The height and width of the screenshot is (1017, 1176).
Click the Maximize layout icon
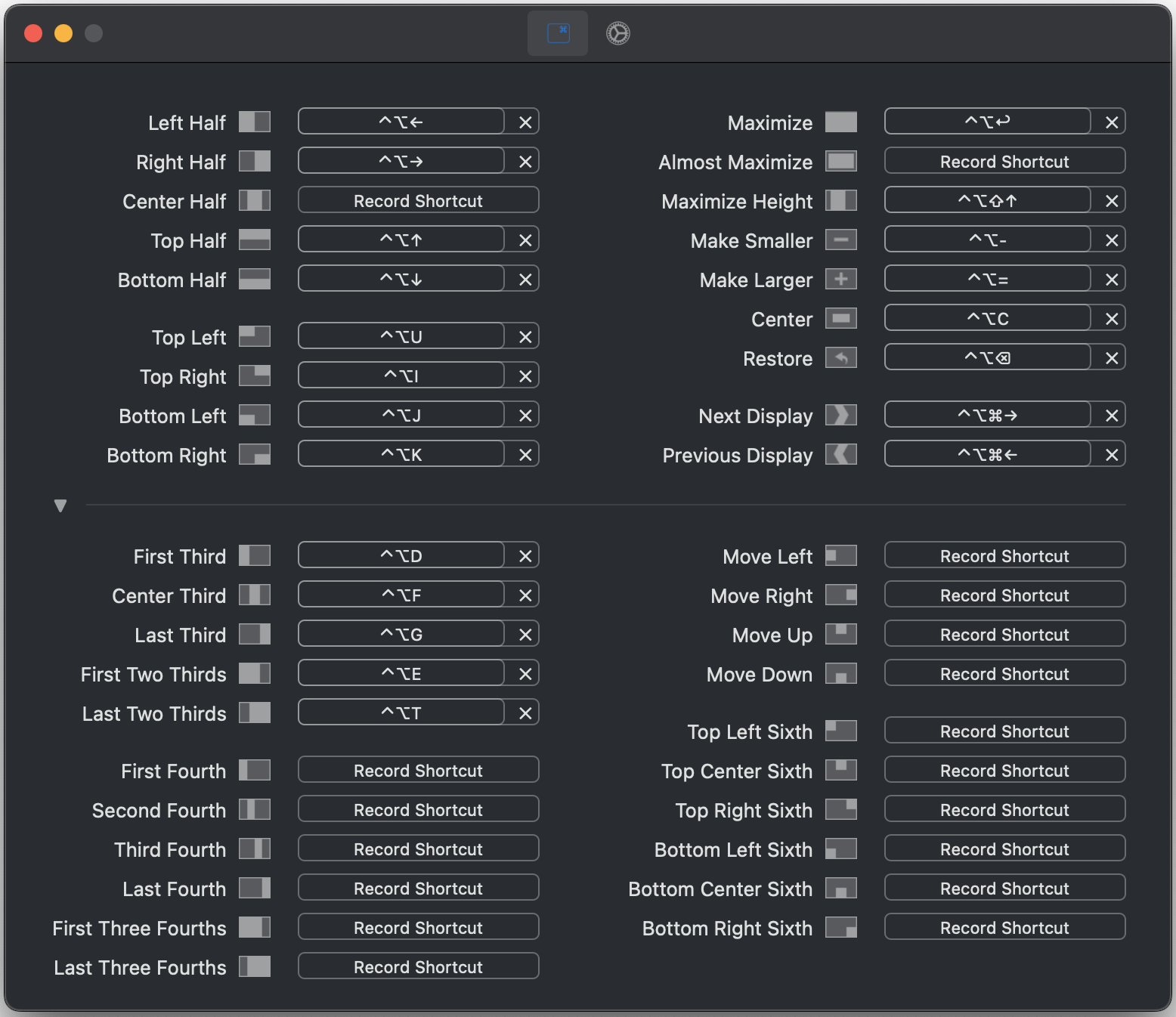click(x=841, y=122)
